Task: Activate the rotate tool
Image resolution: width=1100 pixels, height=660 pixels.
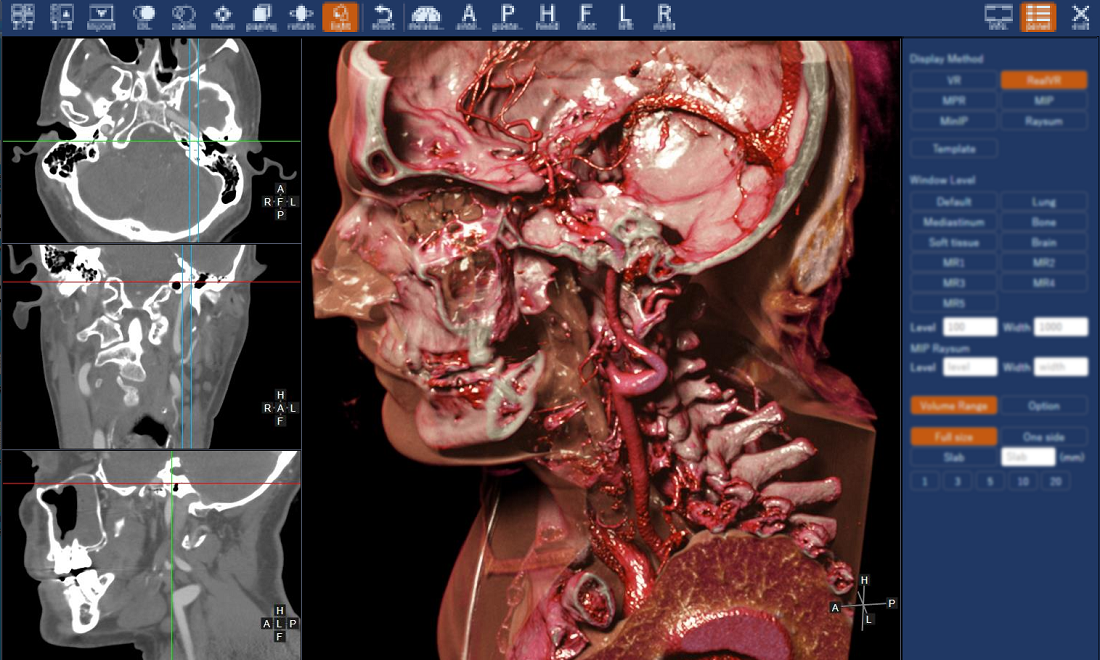Action: (x=300, y=16)
